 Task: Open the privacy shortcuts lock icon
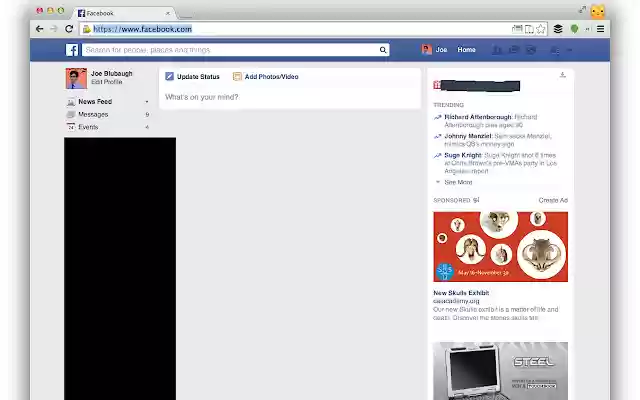[555, 50]
